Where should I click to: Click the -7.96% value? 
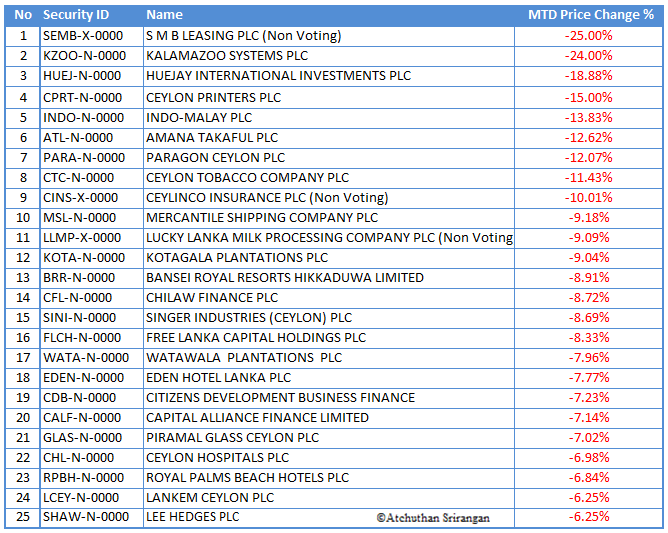click(x=589, y=358)
